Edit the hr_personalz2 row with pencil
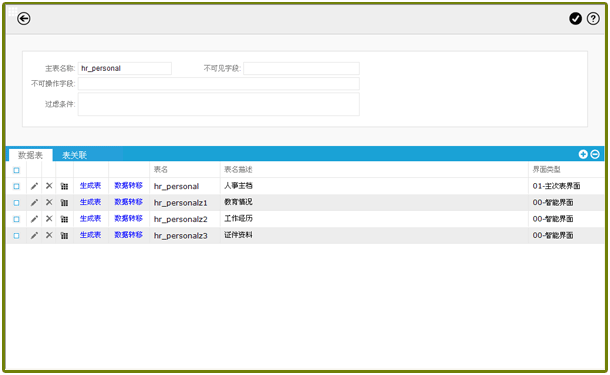This screenshot has height=375, width=610. coord(34,219)
